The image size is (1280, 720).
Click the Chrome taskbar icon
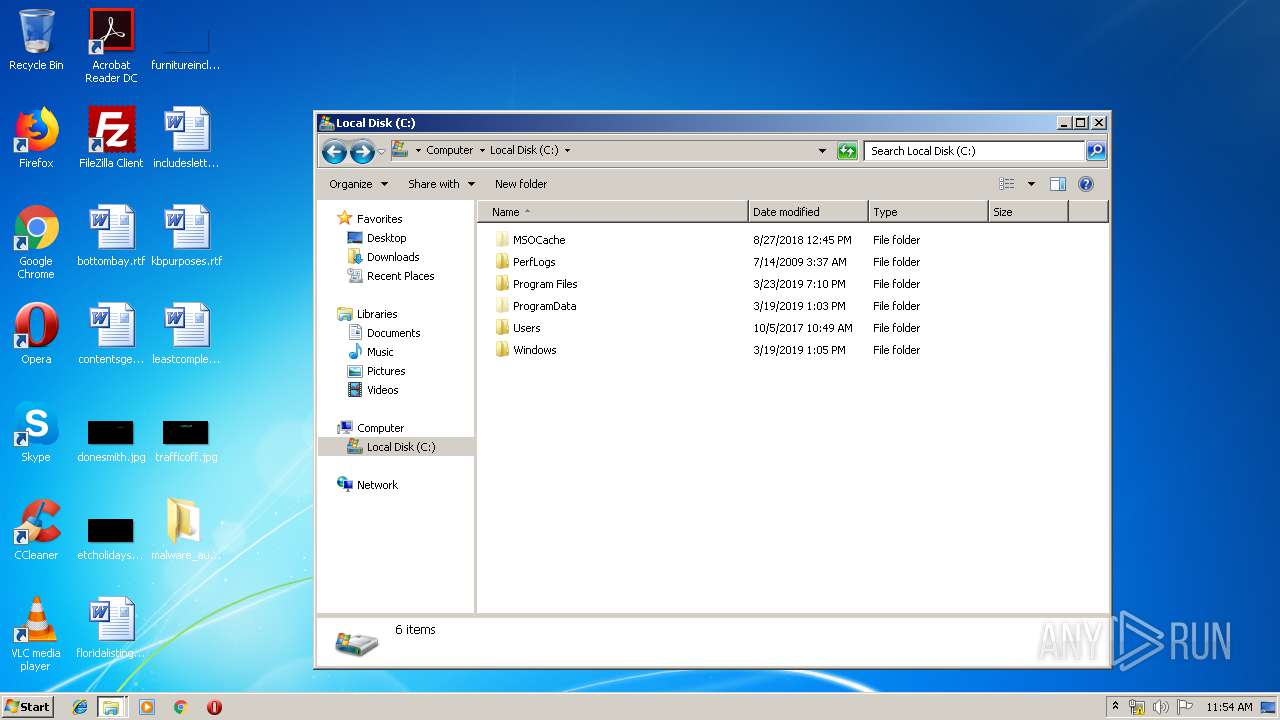coord(181,707)
